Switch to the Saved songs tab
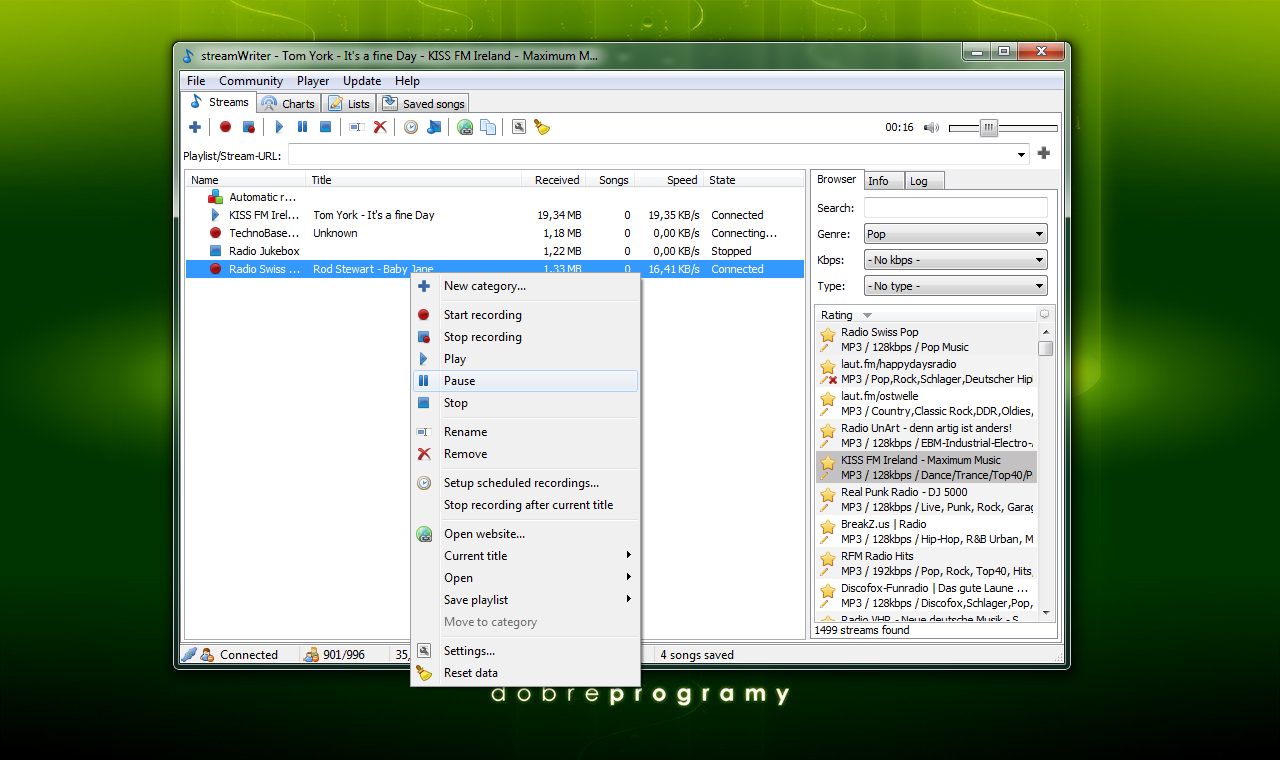1280x760 pixels. [x=423, y=103]
